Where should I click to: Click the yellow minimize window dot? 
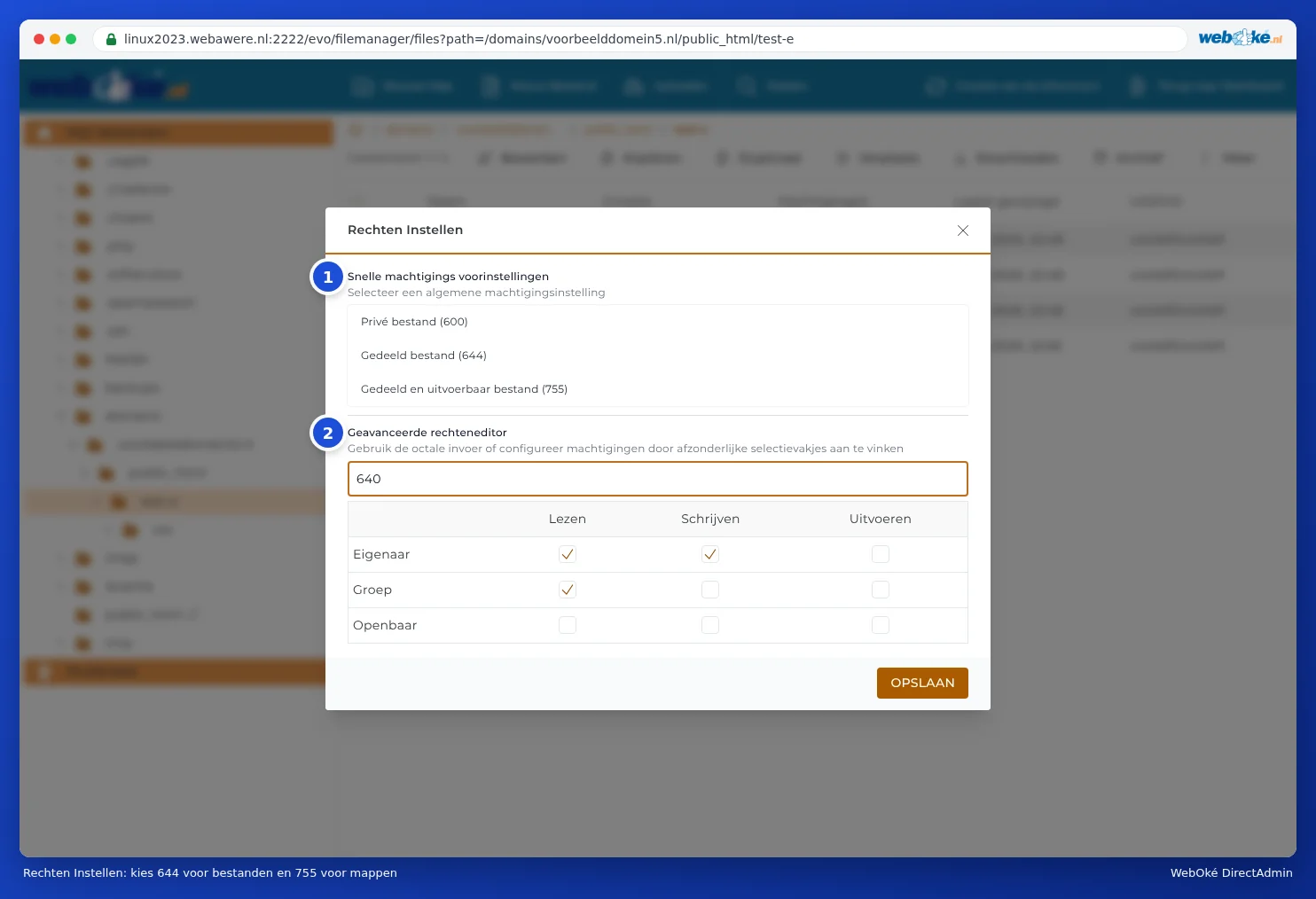55,39
